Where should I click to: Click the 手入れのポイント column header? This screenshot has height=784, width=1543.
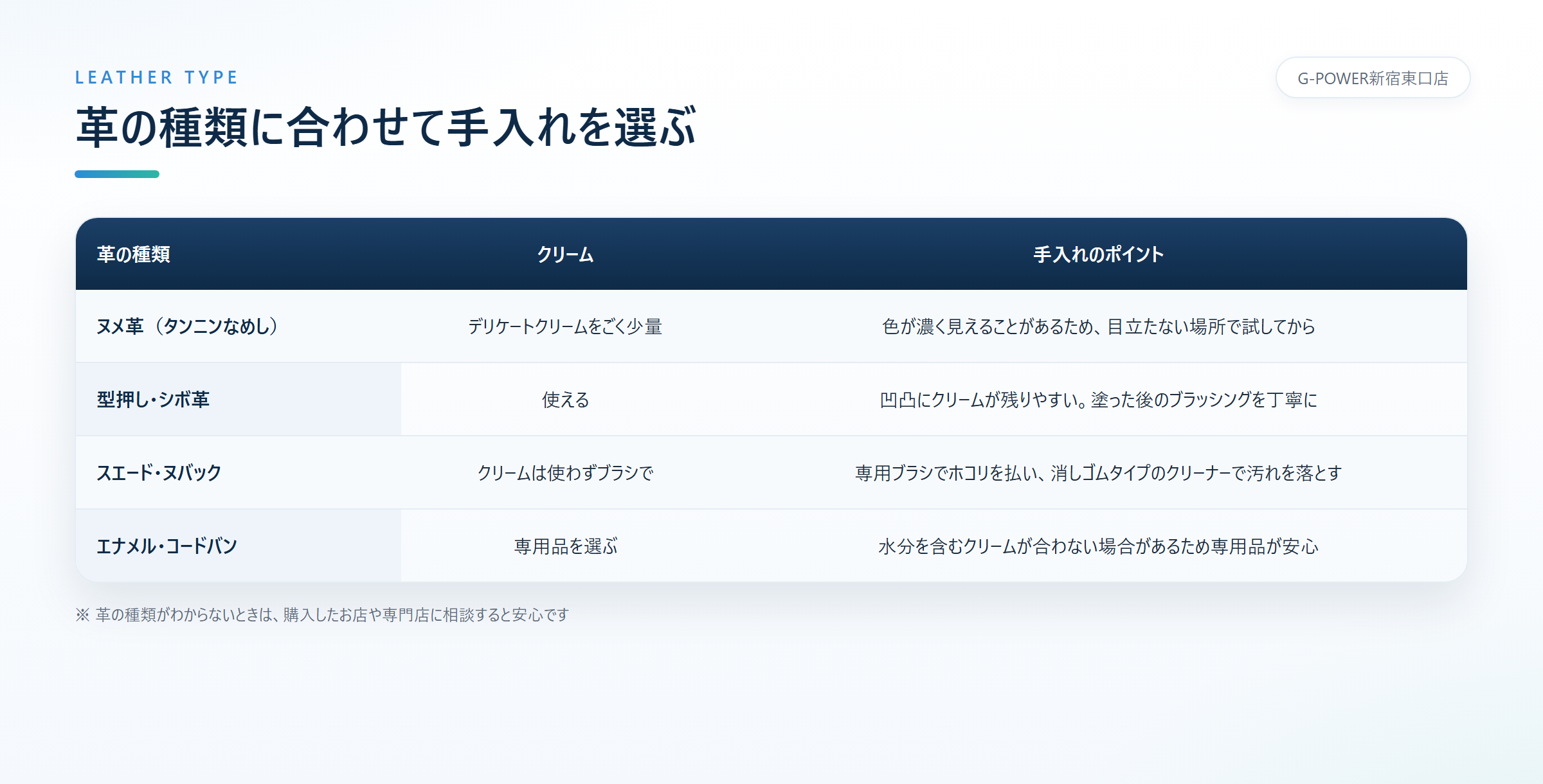pyautogui.click(x=1098, y=254)
